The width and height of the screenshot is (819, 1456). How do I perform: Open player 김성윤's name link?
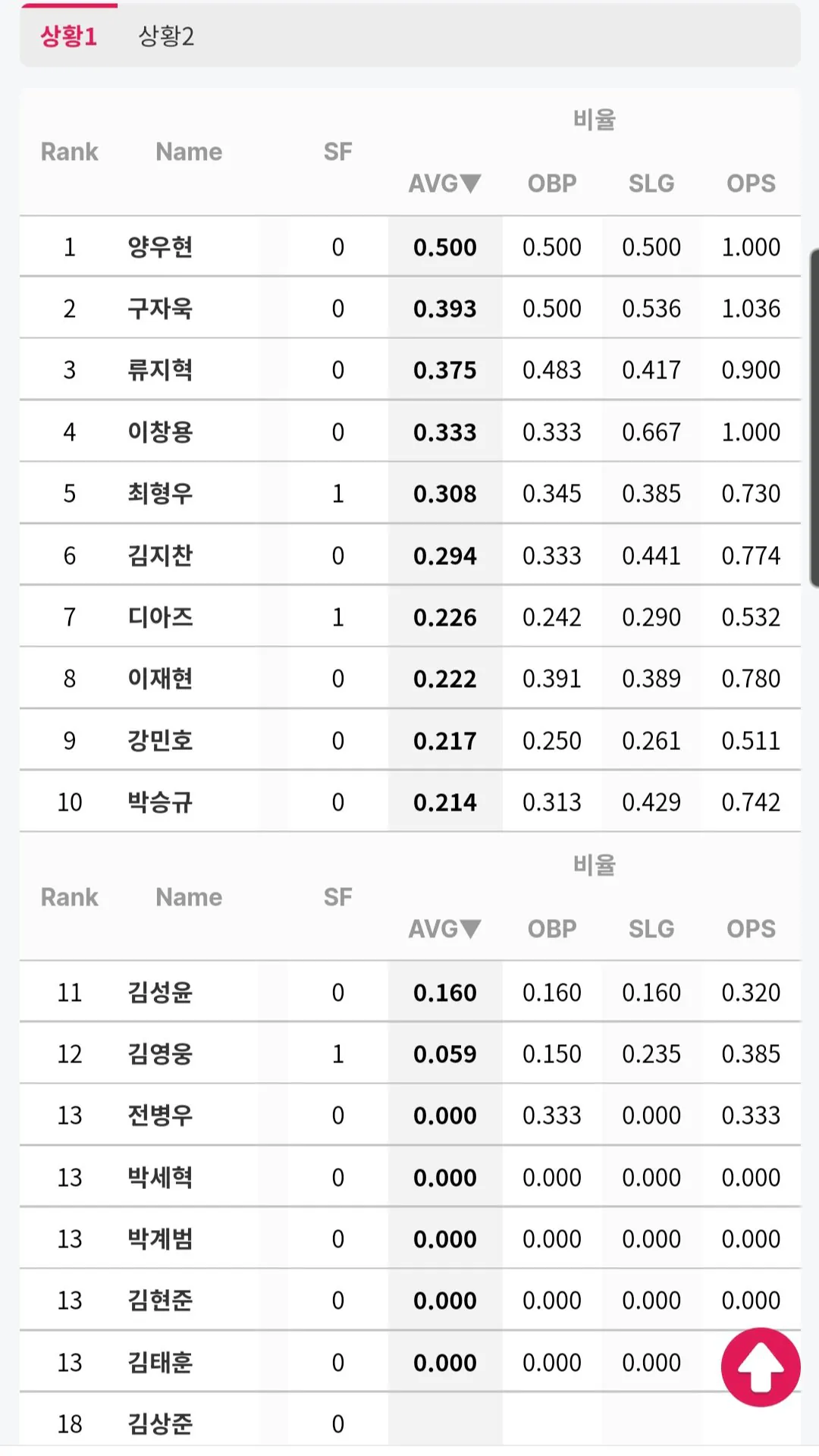160,993
